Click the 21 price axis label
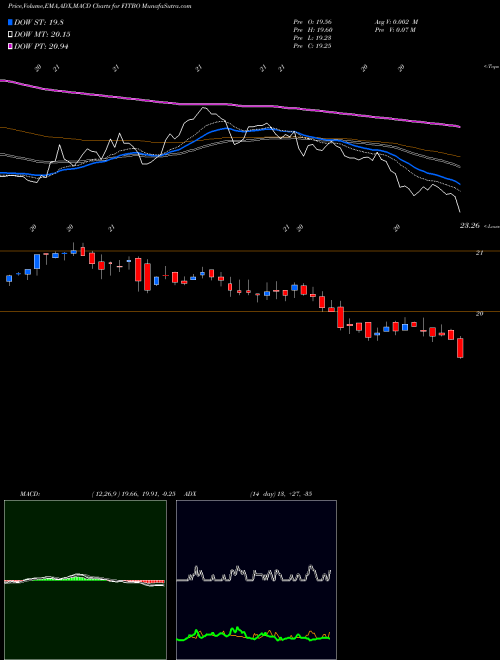 pos(479,253)
